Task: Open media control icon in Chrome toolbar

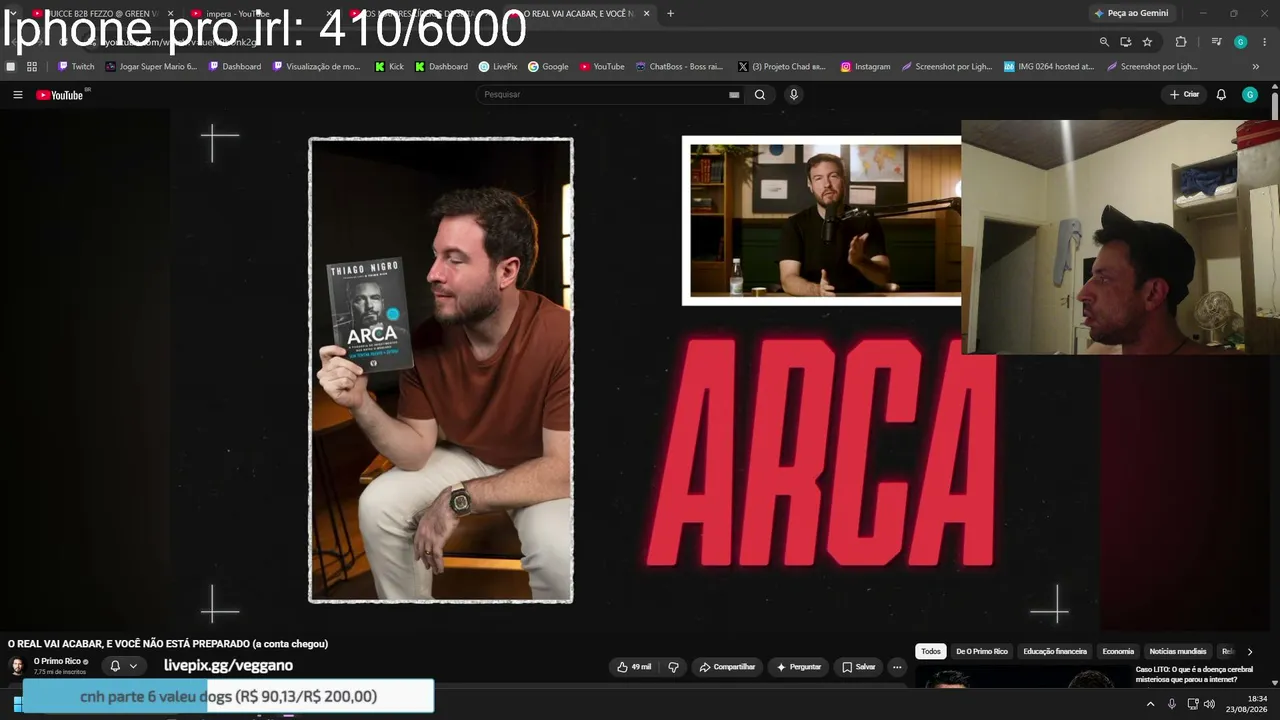Action: tap(1216, 42)
